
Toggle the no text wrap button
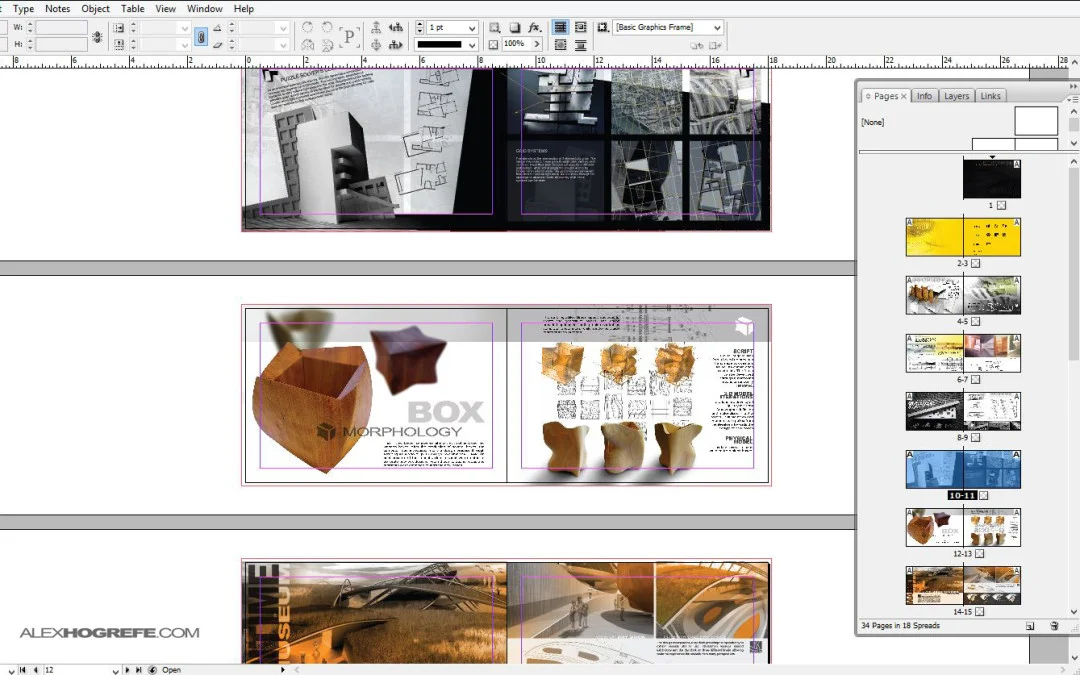(561, 27)
